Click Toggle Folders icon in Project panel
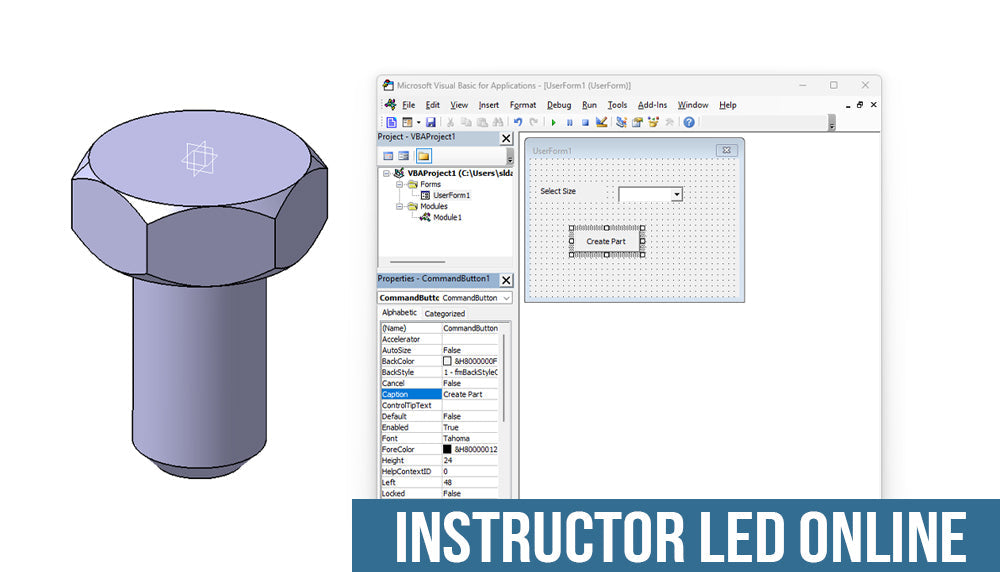1000x572 pixels. click(423, 156)
